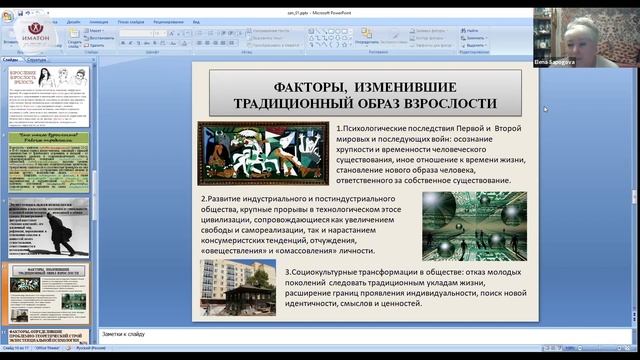Toggle italic formatting

pyautogui.click(x=131, y=43)
